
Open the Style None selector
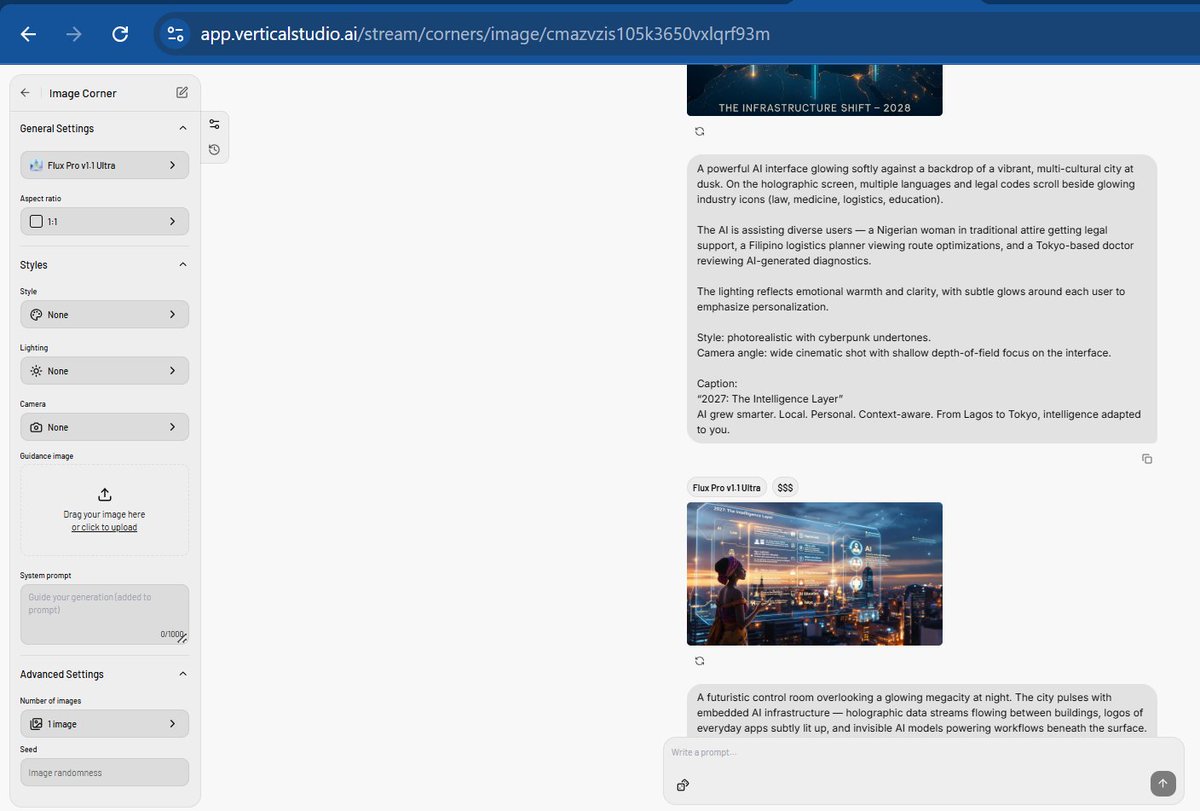pyautogui.click(x=104, y=314)
